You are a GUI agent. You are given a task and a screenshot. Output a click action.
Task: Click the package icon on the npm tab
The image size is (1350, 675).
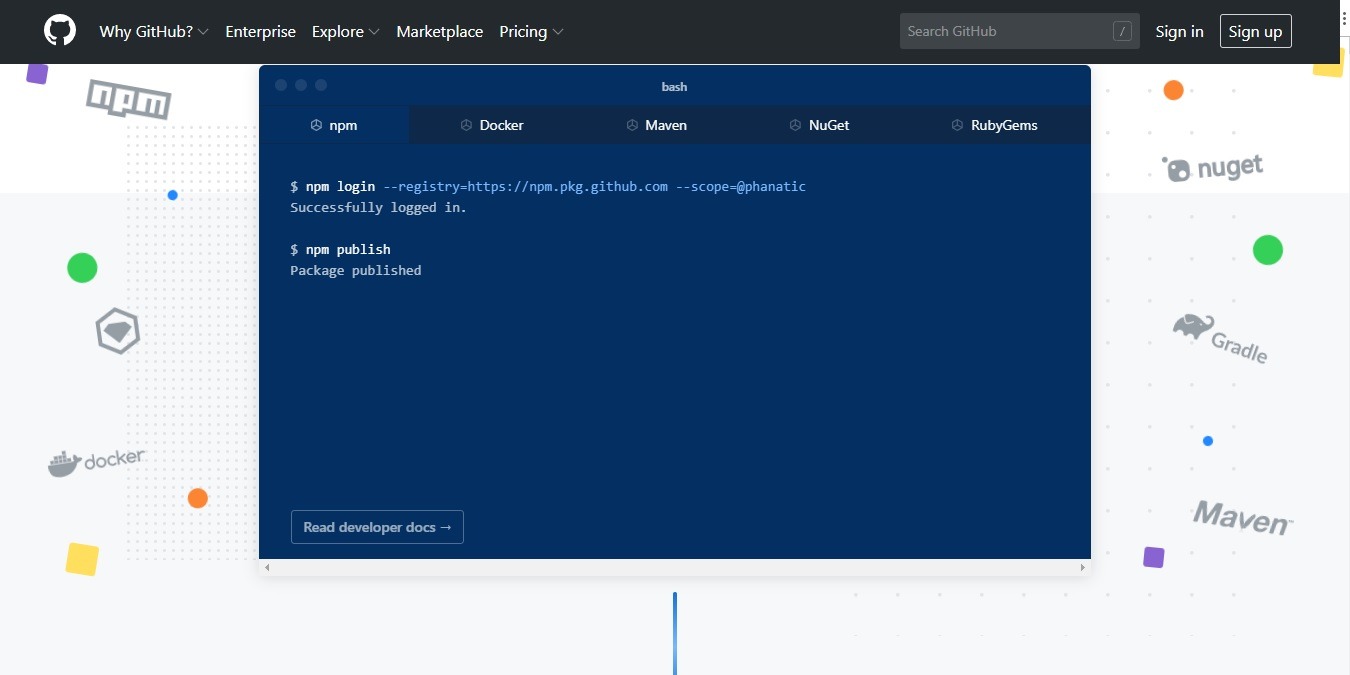[x=318, y=125]
